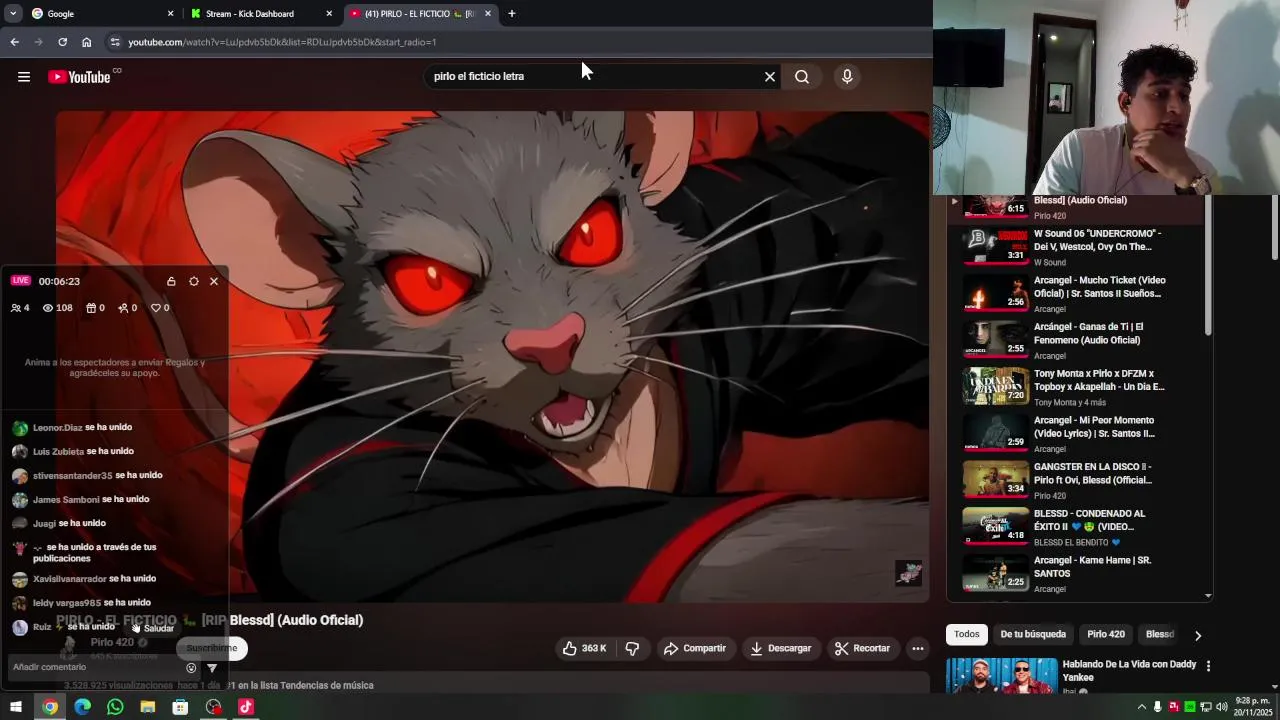This screenshot has width=1280, height=720.
Task: Show hidden system tray icons
Action: pyautogui.click(x=1141, y=707)
